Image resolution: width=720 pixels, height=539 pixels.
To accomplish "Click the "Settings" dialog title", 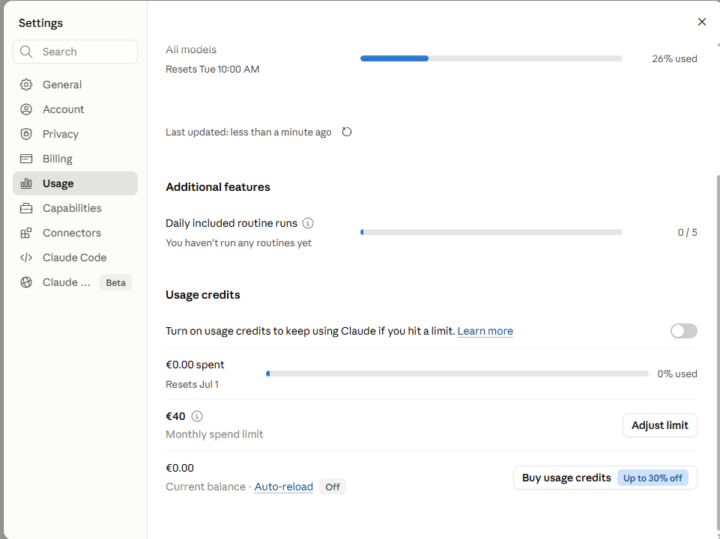I will point(41,23).
